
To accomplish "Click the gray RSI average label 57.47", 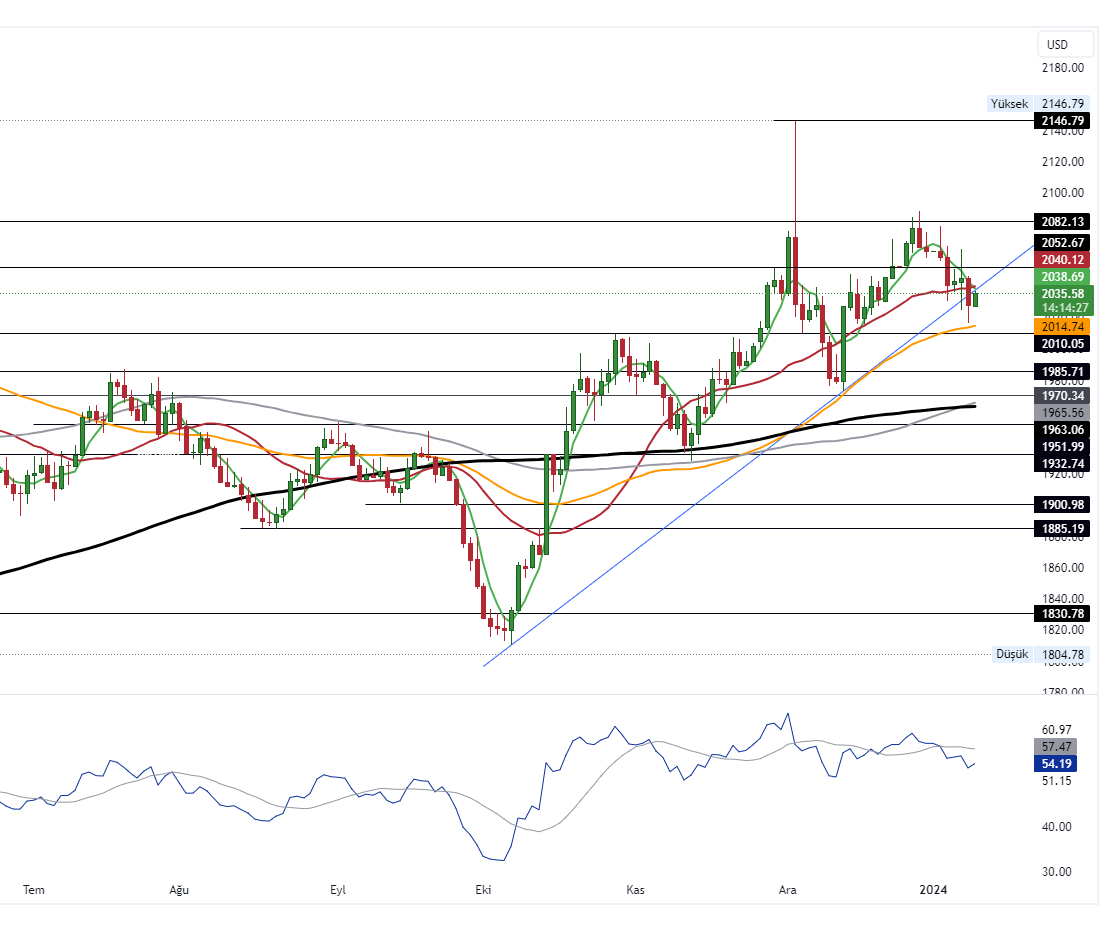I will 1057,746.
